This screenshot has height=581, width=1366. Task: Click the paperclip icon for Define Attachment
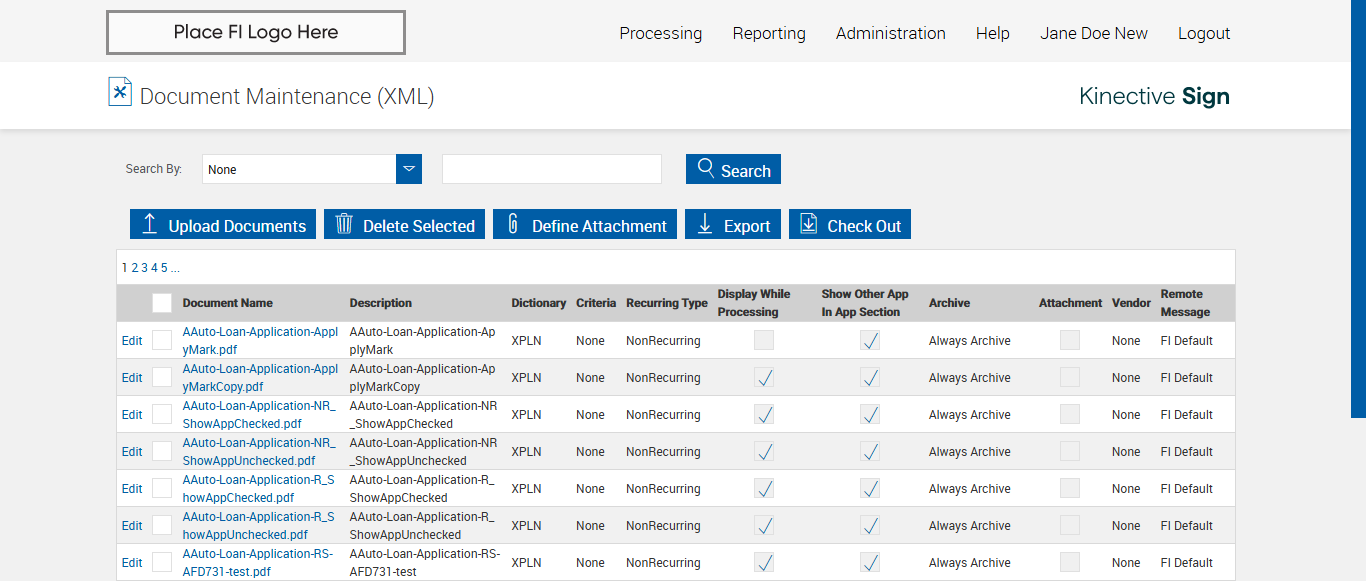513,224
